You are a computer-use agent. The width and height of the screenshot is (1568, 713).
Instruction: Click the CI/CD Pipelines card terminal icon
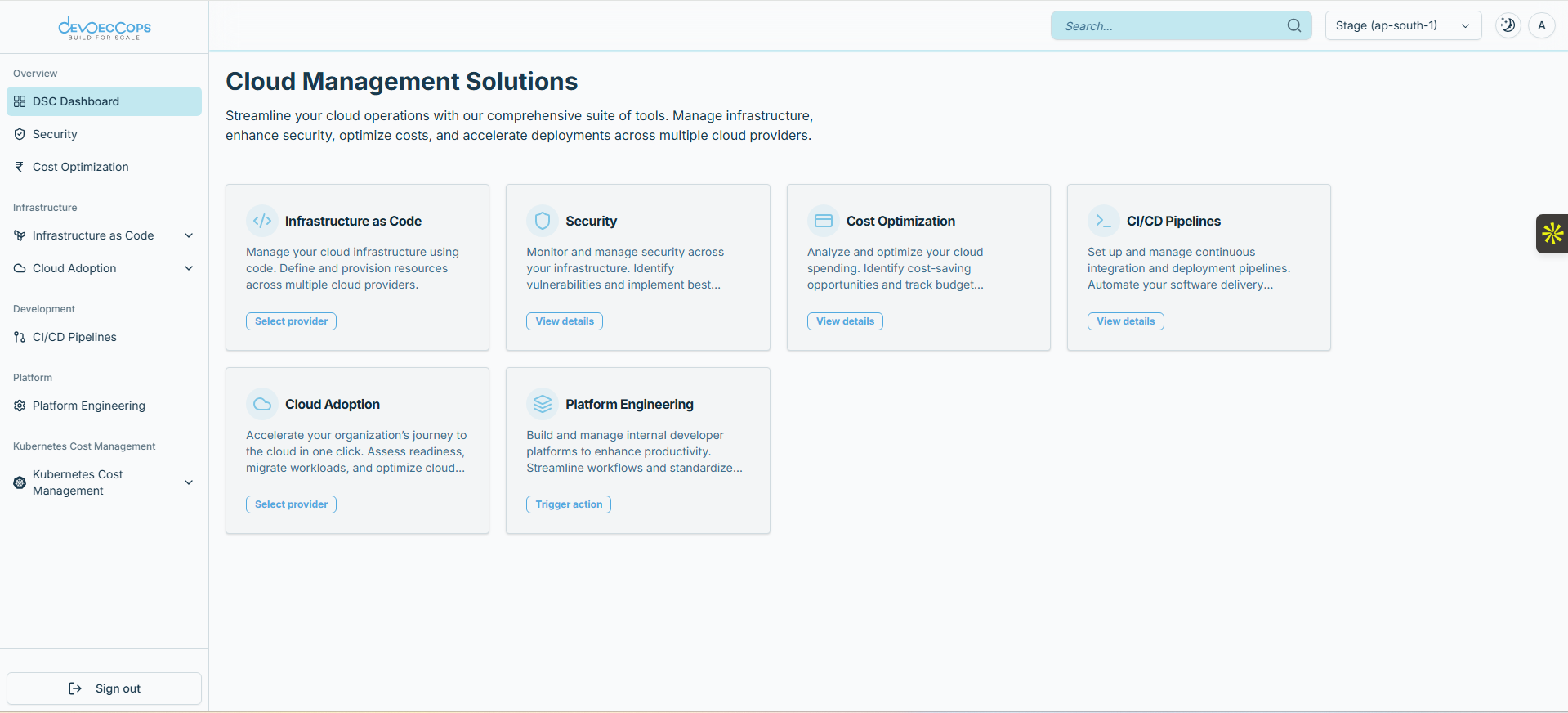1103,221
